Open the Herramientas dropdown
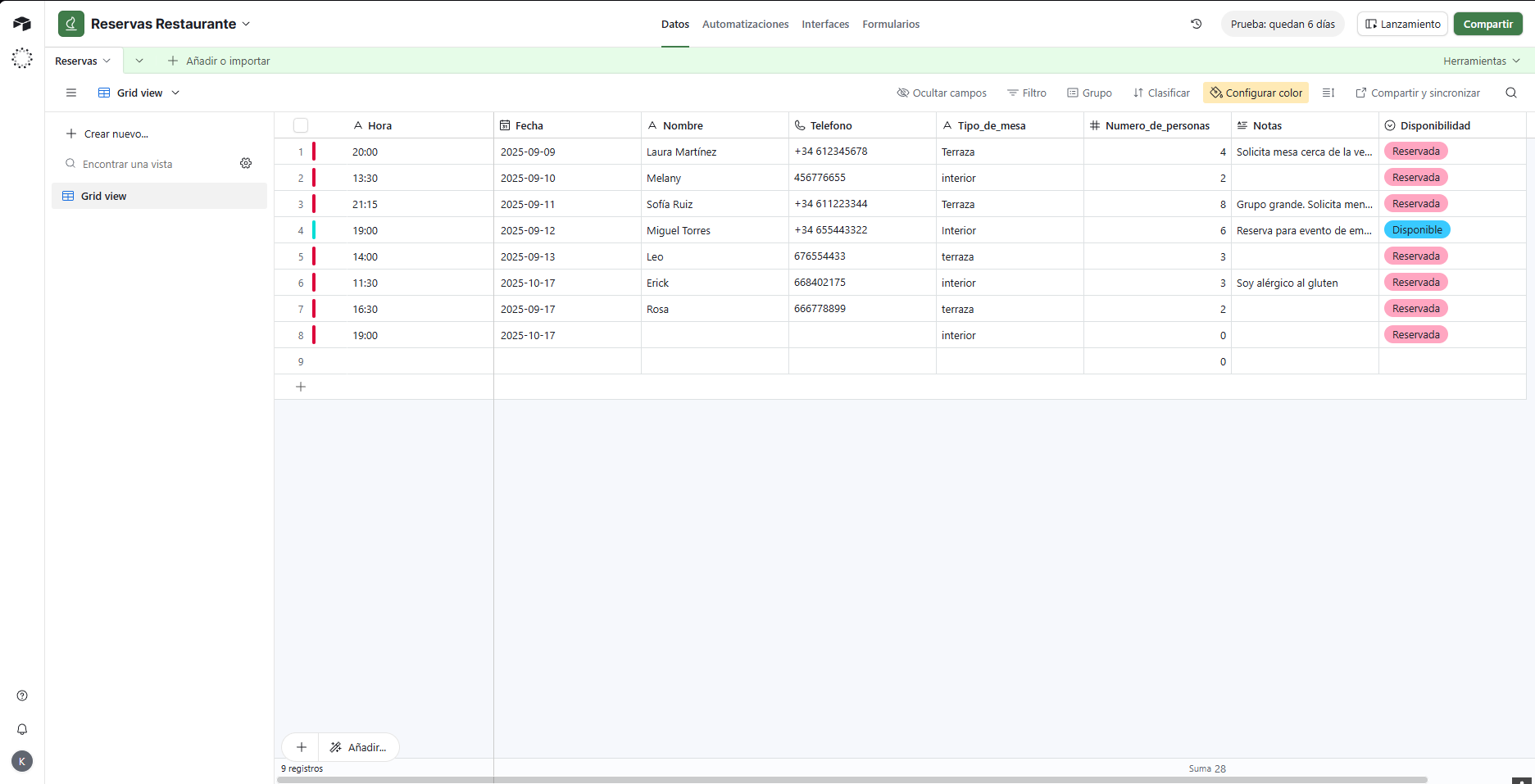1535x784 pixels. [x=1481, y=61]
